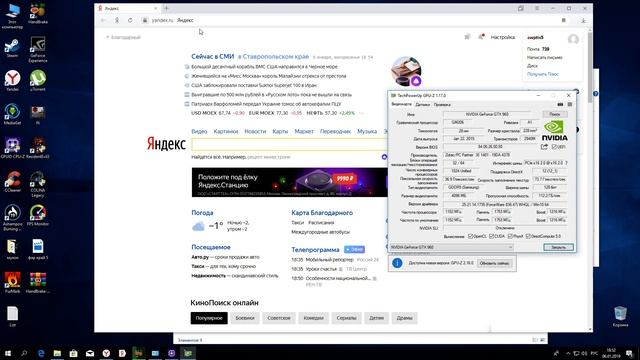This screenshot has width=640, height=360.
Task: Open the 'Видео' Yandex service link
Action: pyautogui.click(x=199, y=131)
